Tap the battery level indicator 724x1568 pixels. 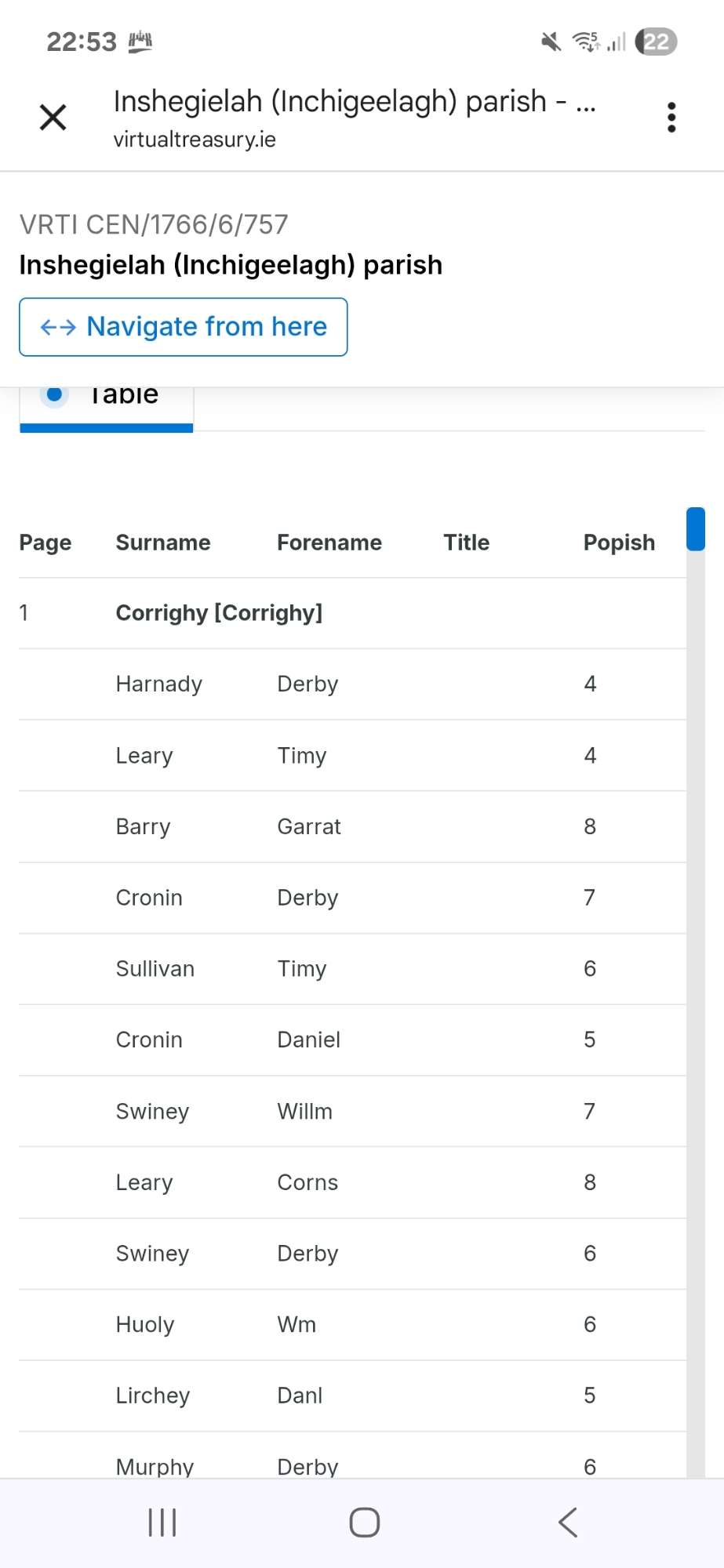[656, 42]
